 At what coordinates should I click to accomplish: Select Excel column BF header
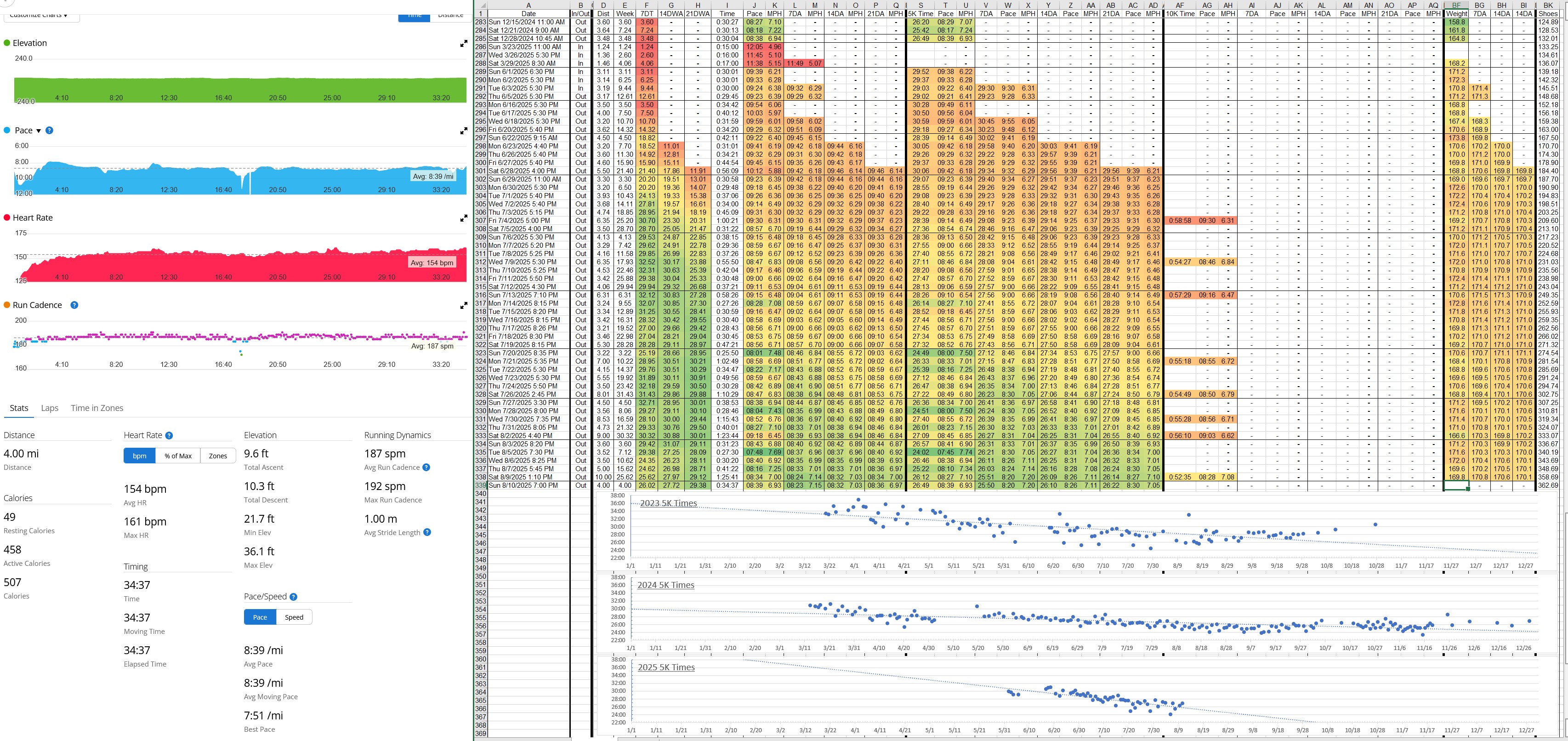(x=1456, y=6)
